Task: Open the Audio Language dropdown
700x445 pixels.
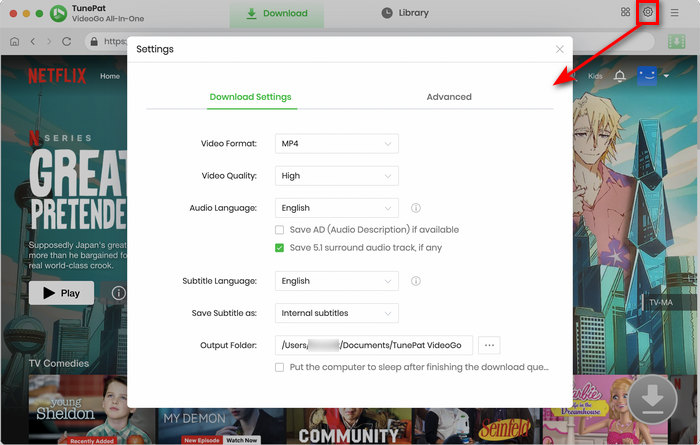Action: pos(337,208)
